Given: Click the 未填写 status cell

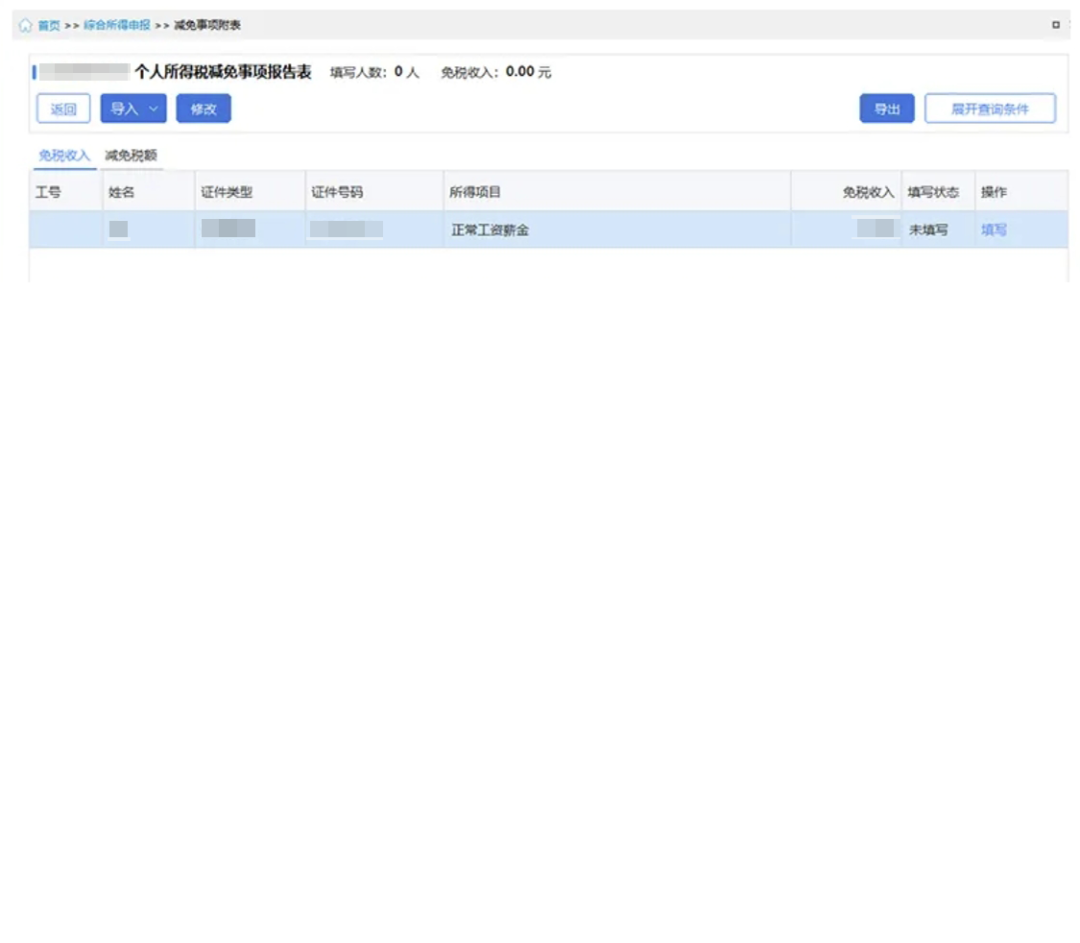Looking at the screenshot, I should point(928,230).
